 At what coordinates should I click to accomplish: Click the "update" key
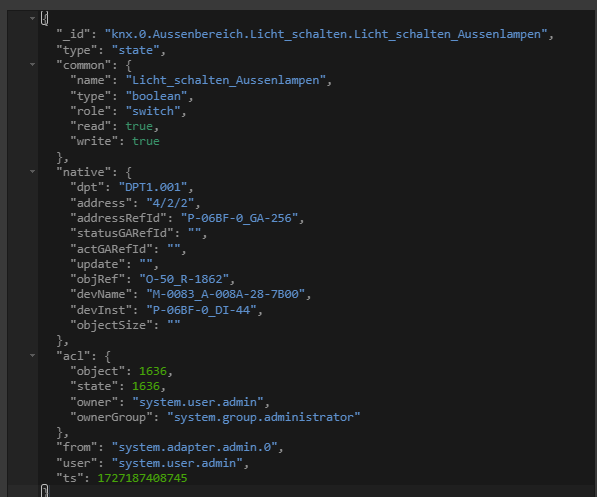(x=97, y=264)
